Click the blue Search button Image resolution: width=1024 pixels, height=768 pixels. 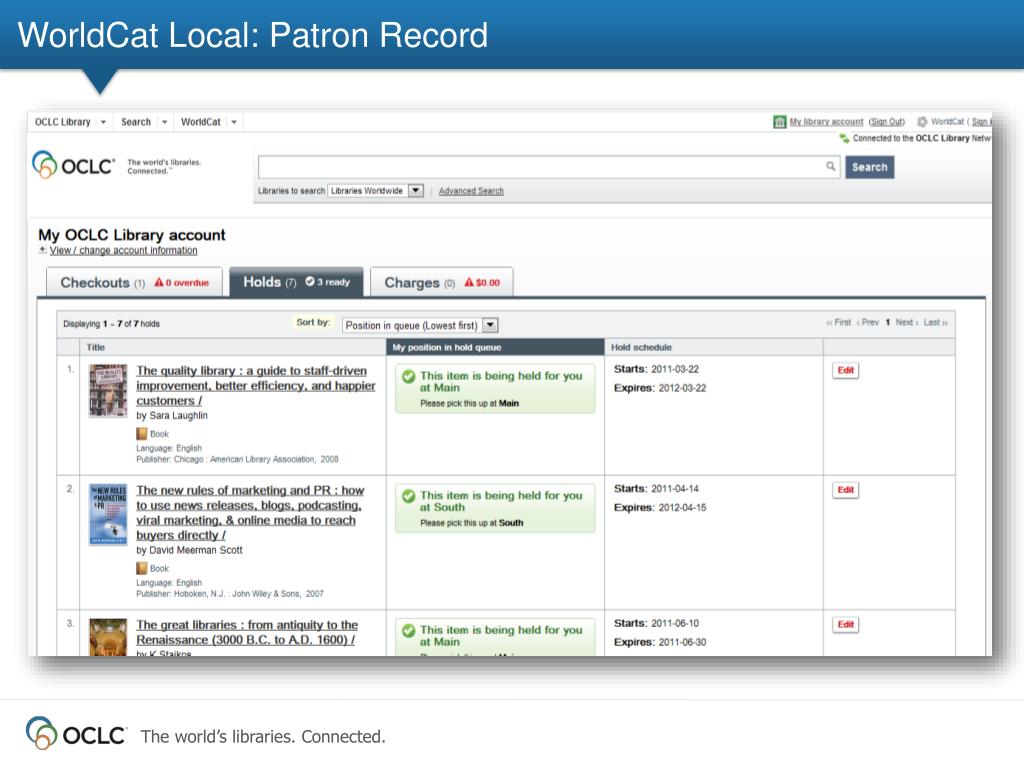coord(870,167)
